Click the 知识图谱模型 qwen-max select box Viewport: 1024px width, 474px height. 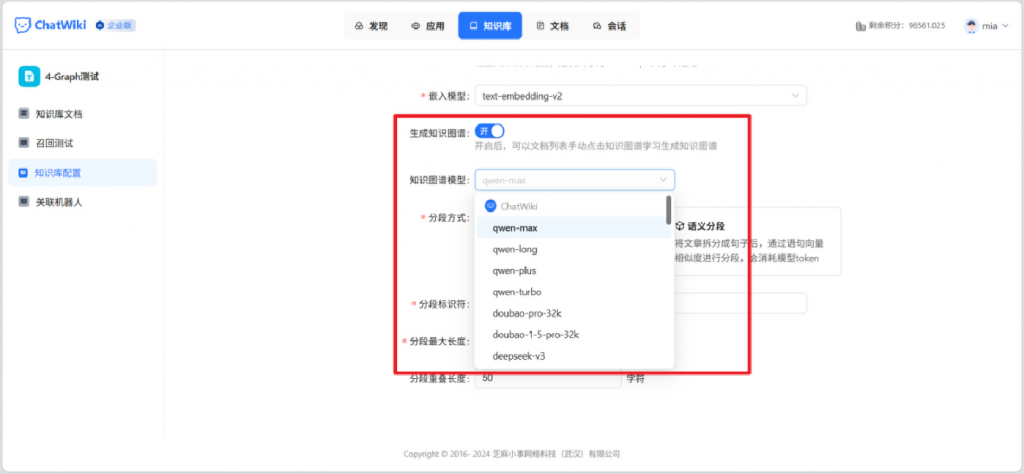[575, 180]
